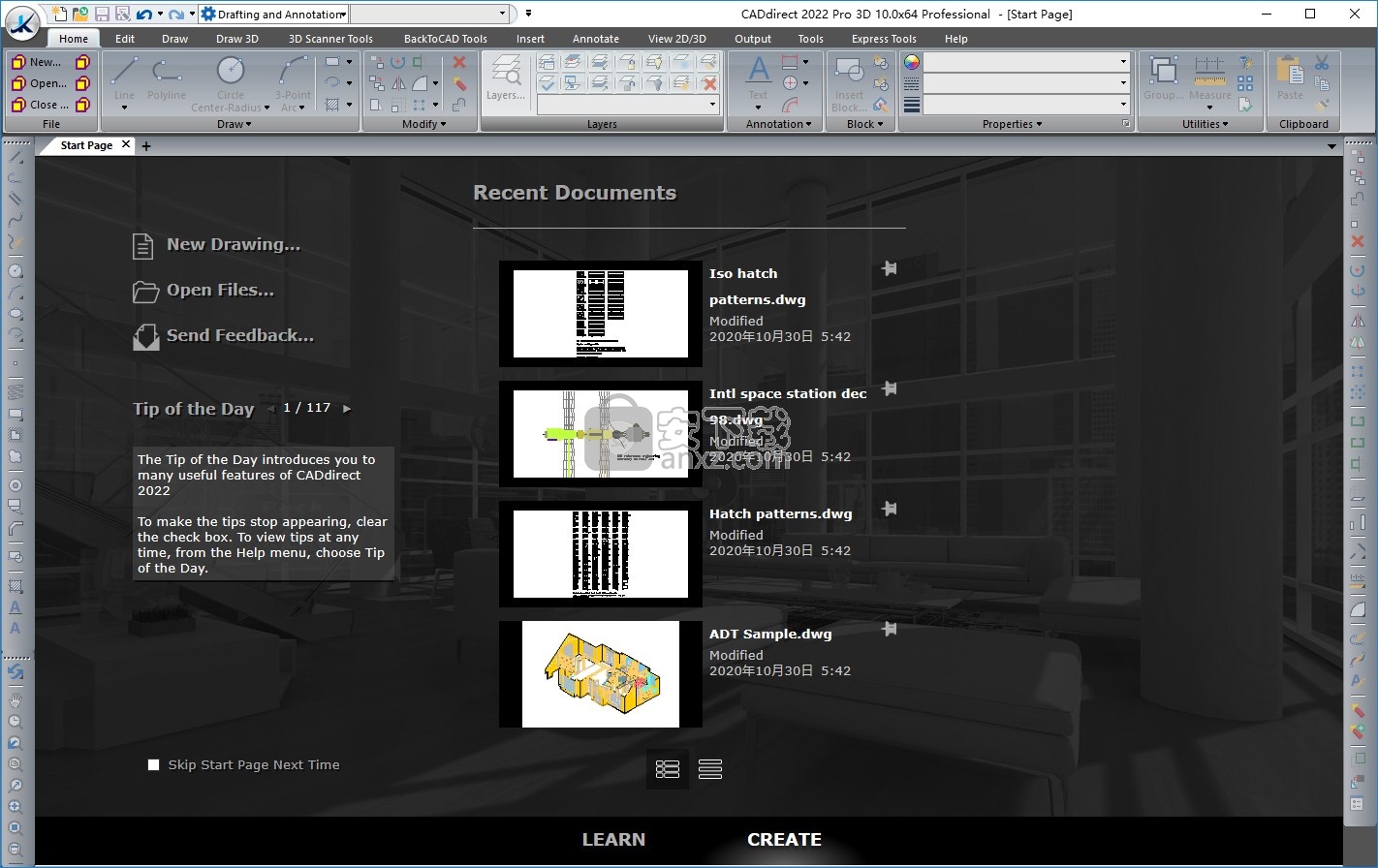1378x868 pixels.
Task: Expand the Block panel
Action: pos(865,124)
